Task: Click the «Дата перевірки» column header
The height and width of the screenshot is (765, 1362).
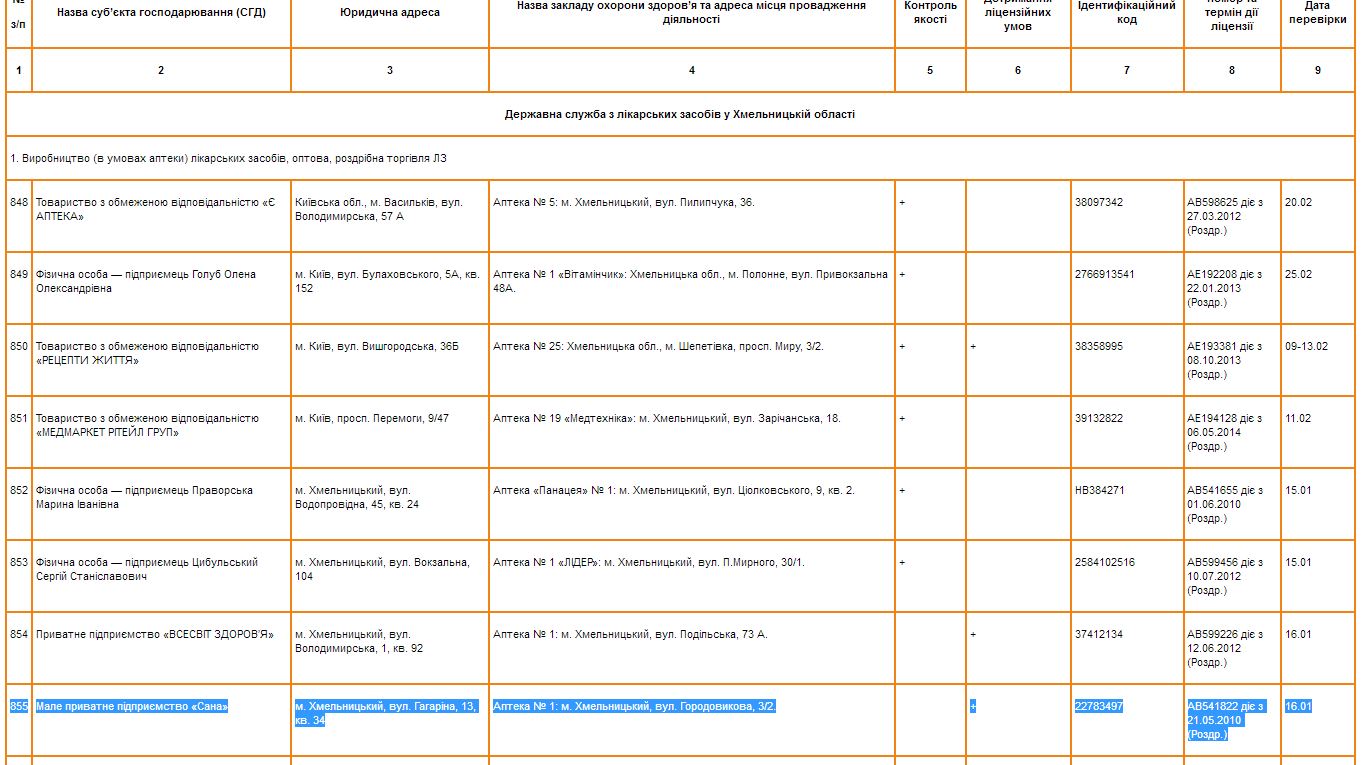Action: pos(1317,13)
